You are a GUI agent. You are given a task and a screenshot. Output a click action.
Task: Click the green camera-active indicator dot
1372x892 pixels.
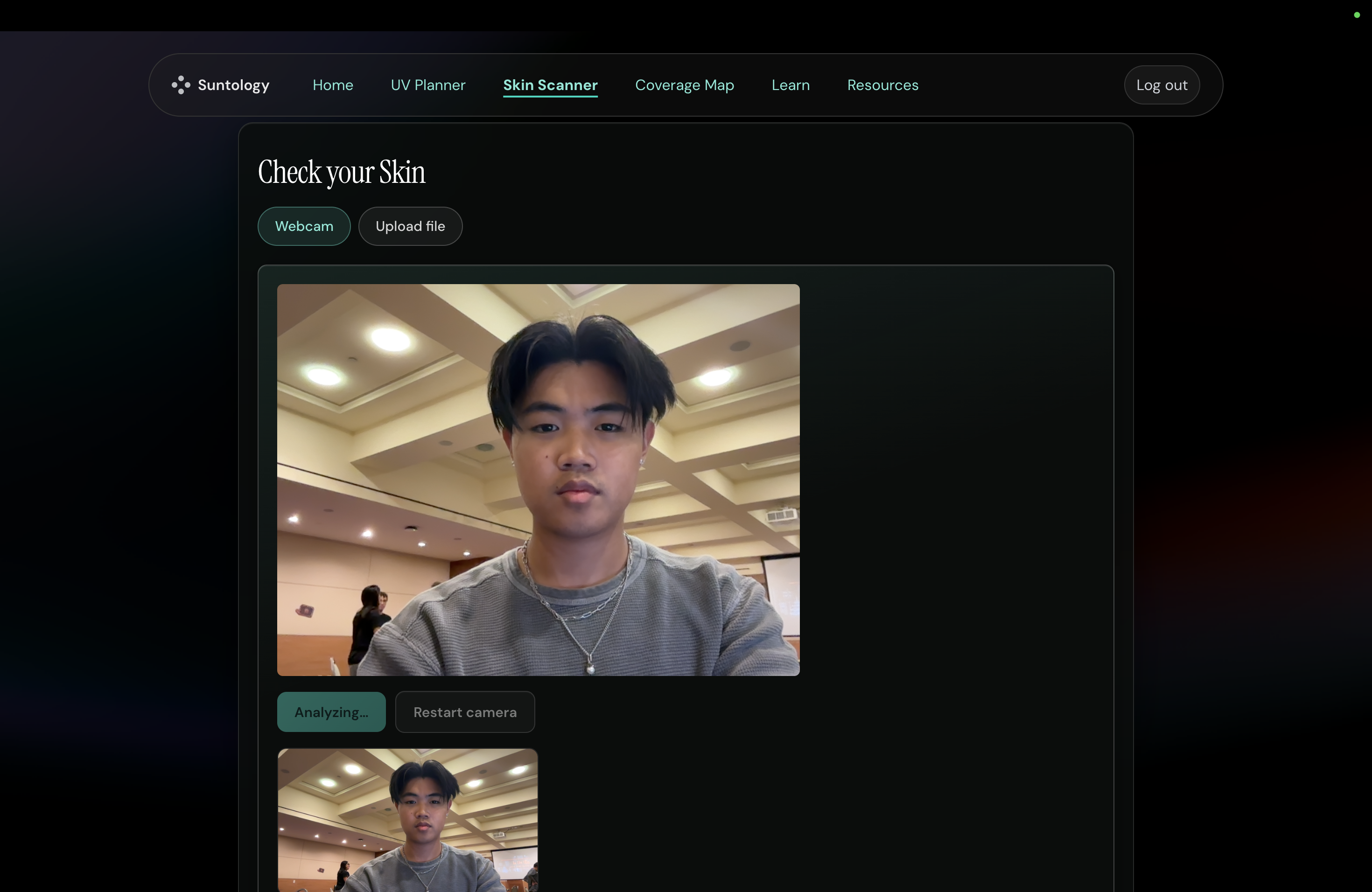pos(1357,15)
